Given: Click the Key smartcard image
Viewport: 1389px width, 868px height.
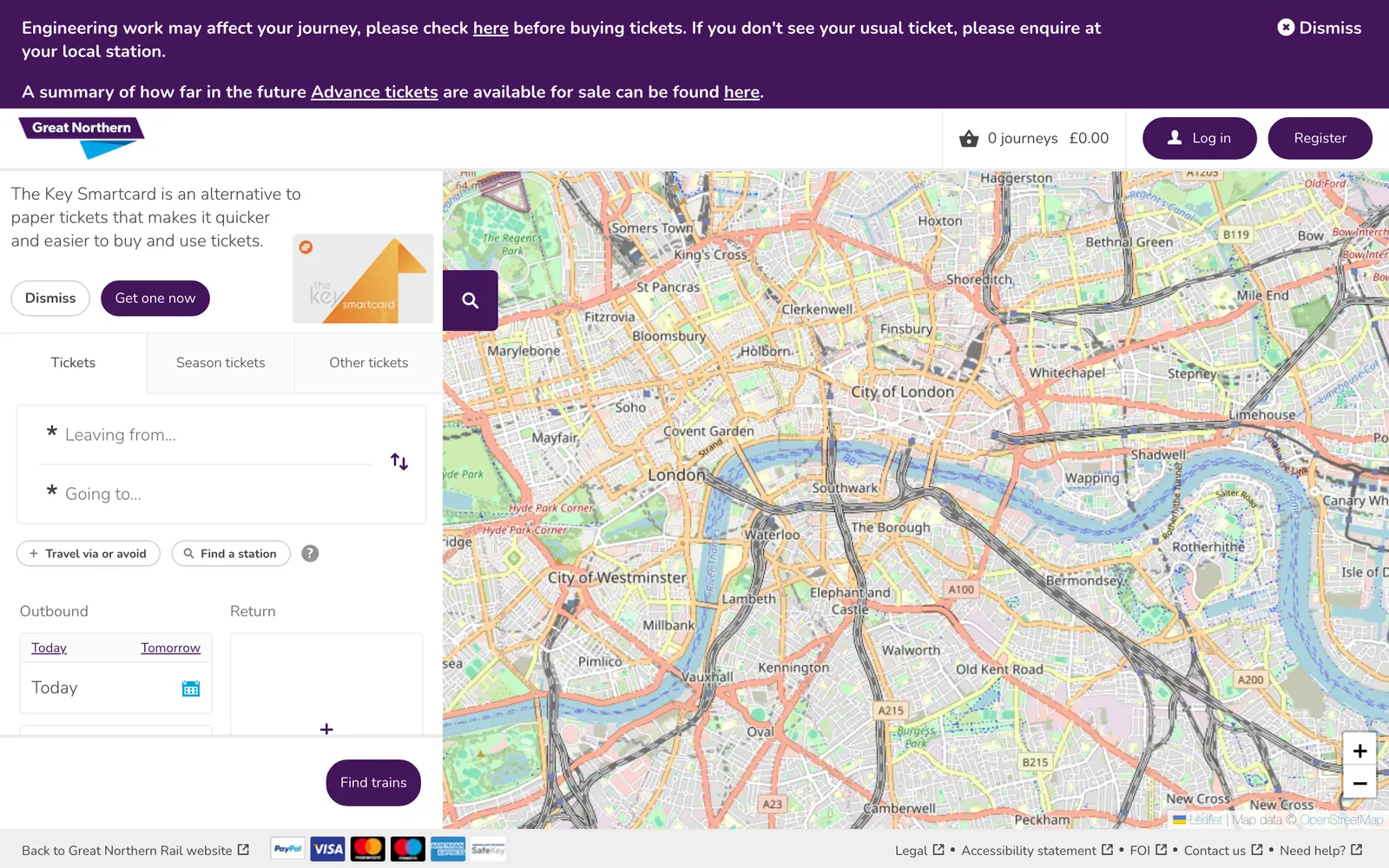Looking at the screenshot, I should point(363,279).
